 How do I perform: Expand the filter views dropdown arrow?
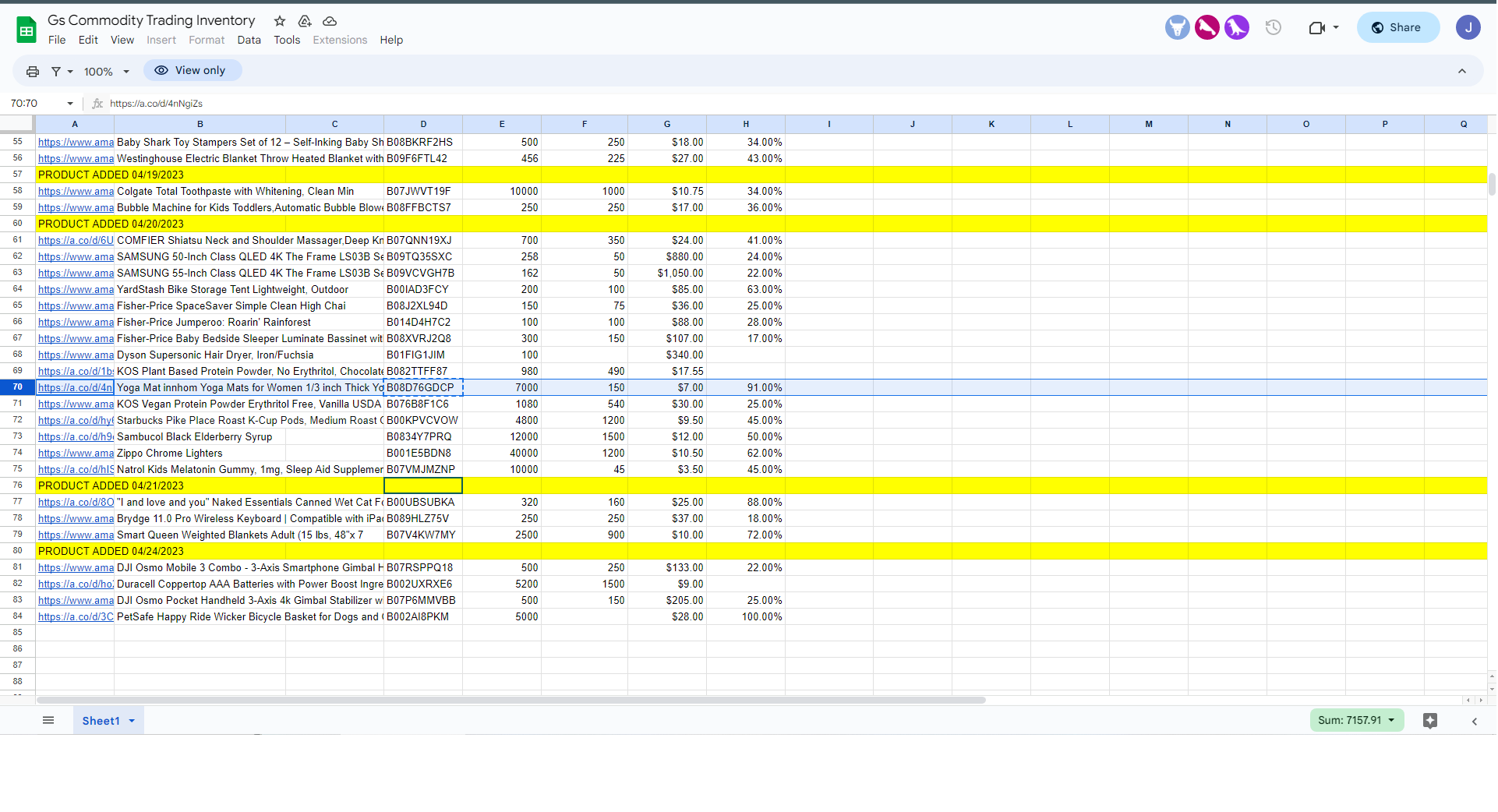pos(70,72)
